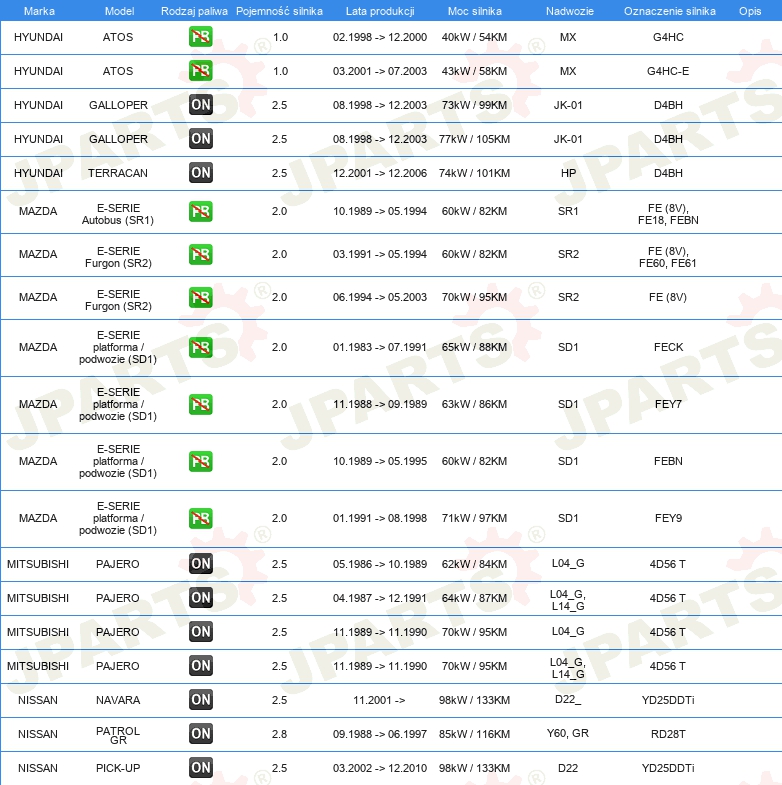
Task: Click production dates 04.1987 -> 12.1991
Action: coord(379,598)
